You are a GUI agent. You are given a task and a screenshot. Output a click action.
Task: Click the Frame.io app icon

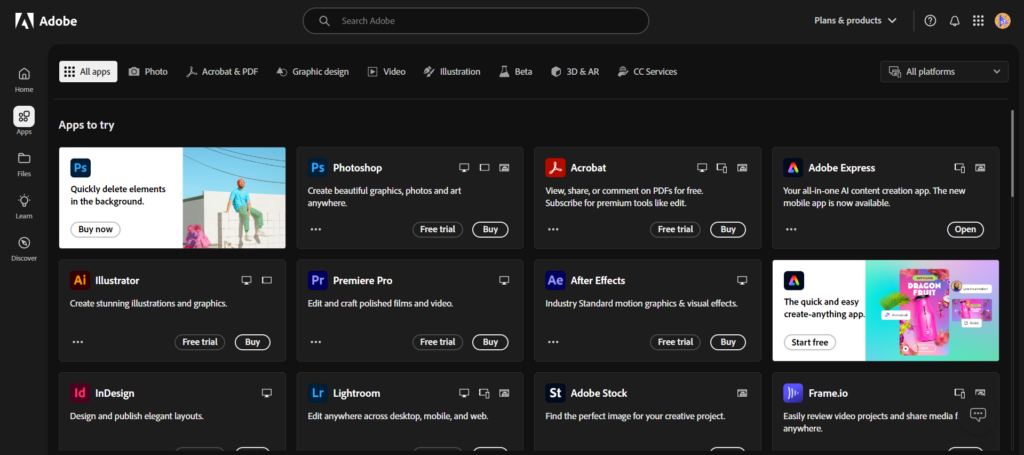coord(793,393)
